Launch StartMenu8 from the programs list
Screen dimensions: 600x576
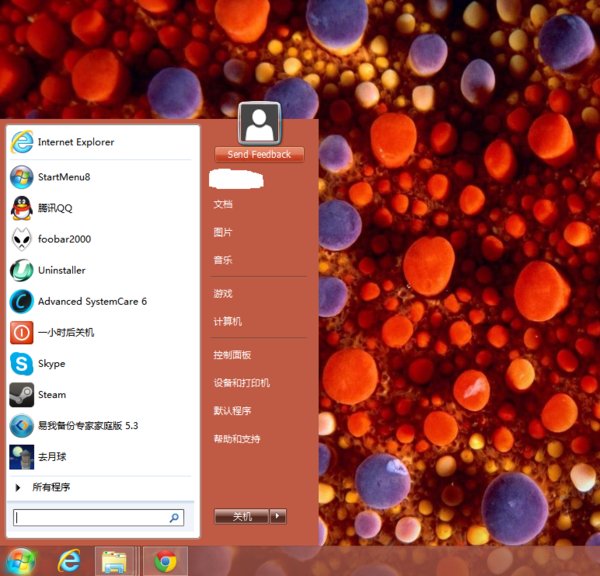[x=63, y=177]
